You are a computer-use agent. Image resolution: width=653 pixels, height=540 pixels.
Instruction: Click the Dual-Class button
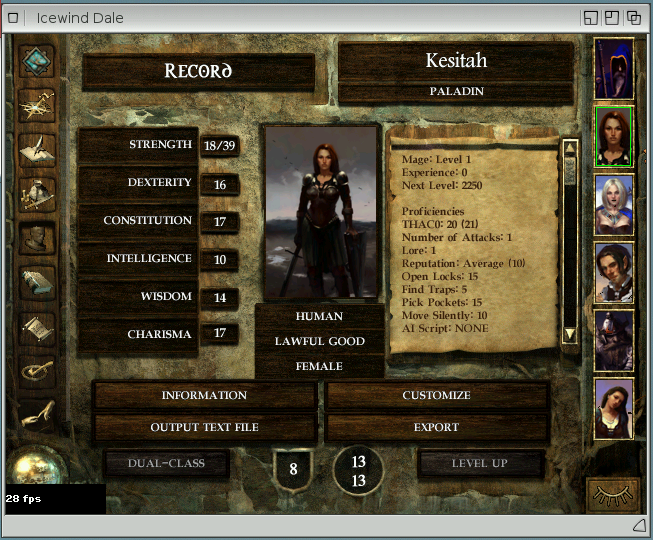[x=166, y=464]
